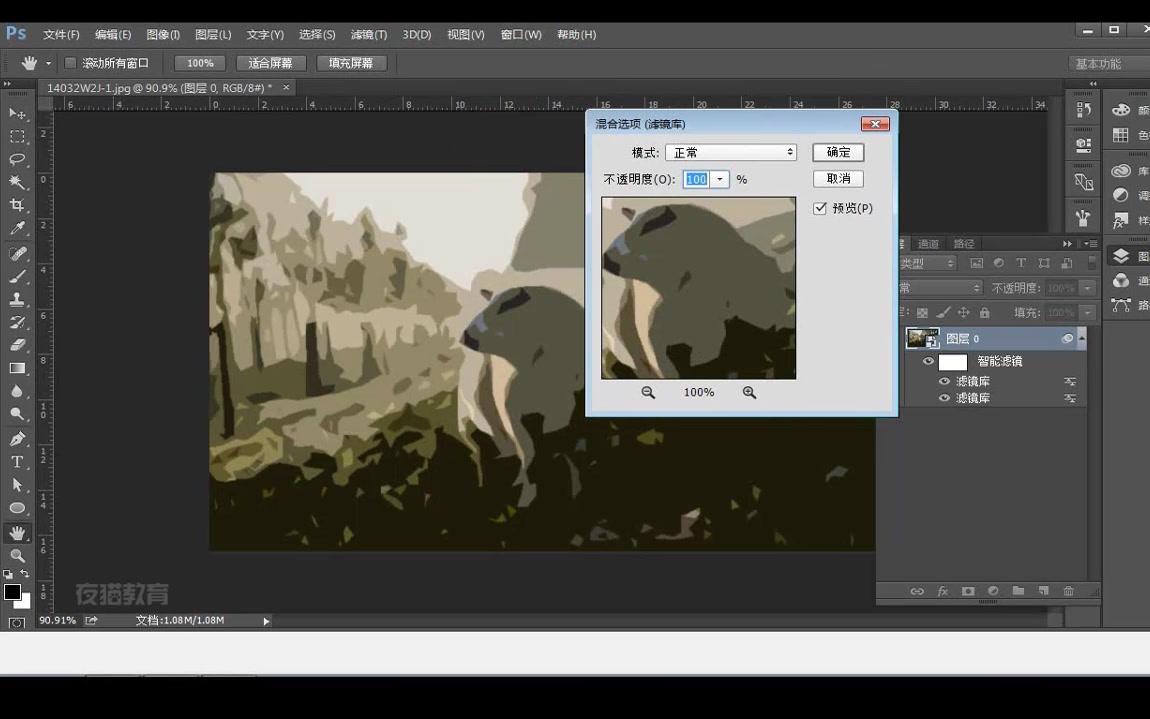Click the 确定 button in the dialog
The width and height of the screenshot is (1150, 719).
[x=838, y=153]
